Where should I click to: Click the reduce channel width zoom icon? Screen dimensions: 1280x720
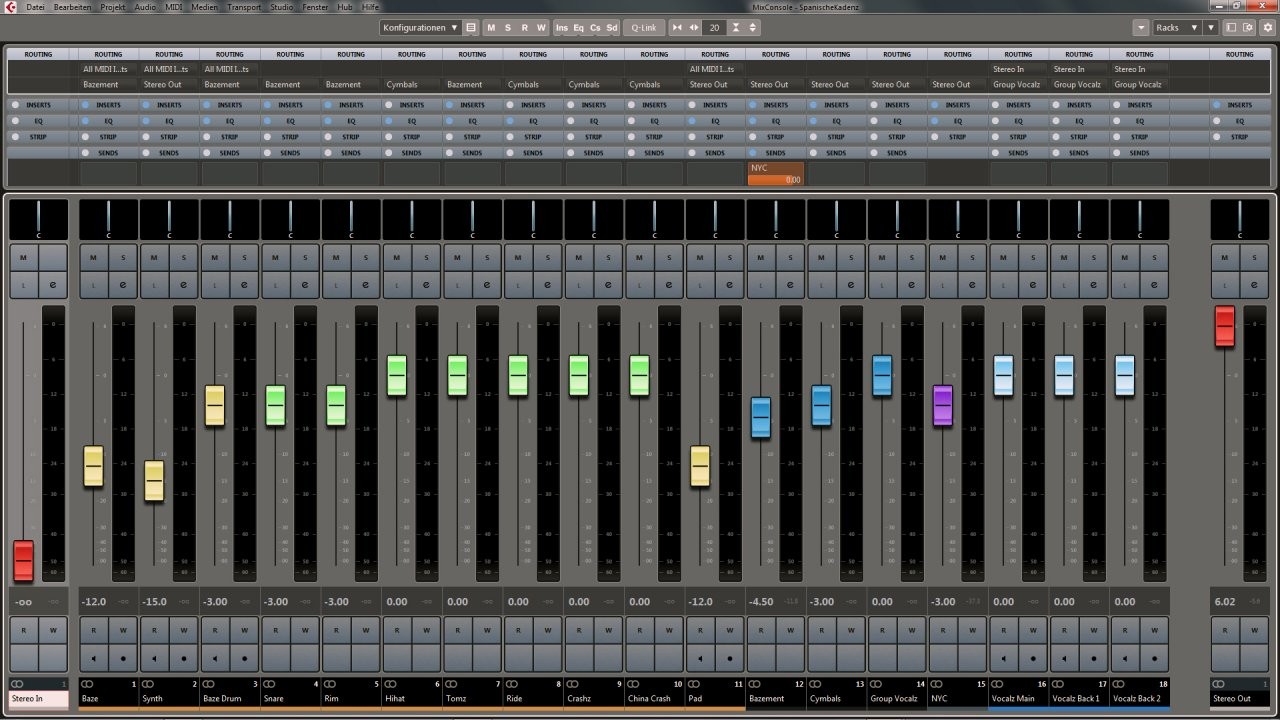(x=677, y=28)
